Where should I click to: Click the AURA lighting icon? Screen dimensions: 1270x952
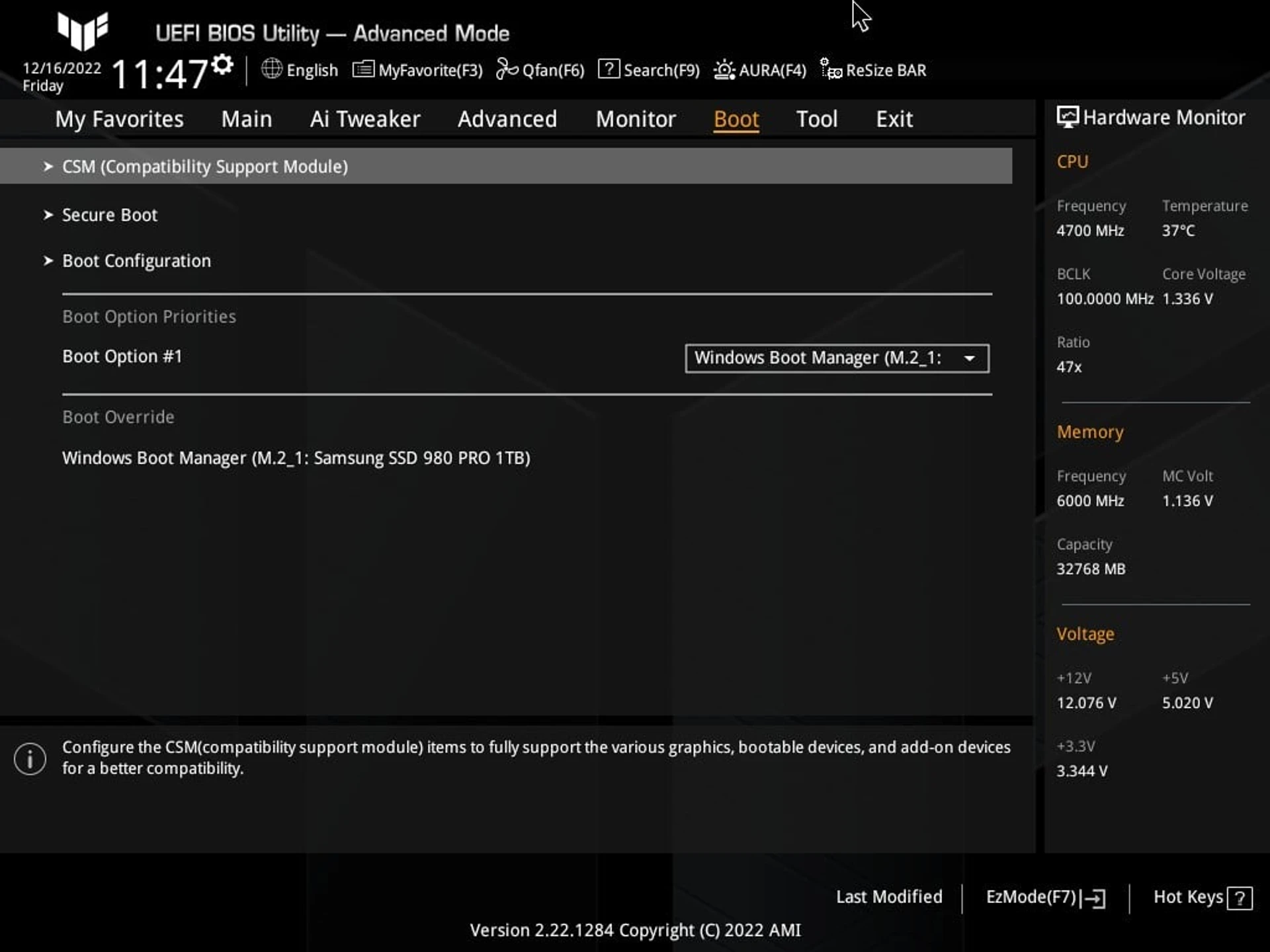[x=724, y=69]
